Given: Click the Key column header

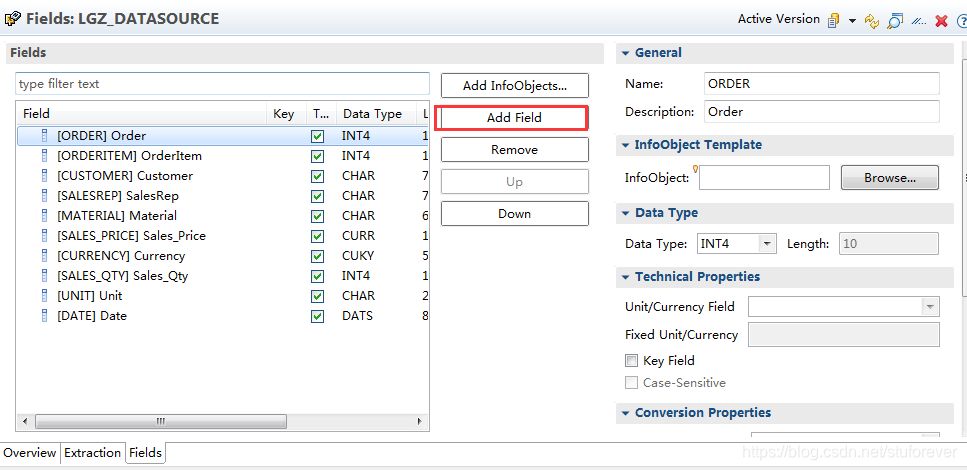Looking at the screenshot, I should point(284,113).
